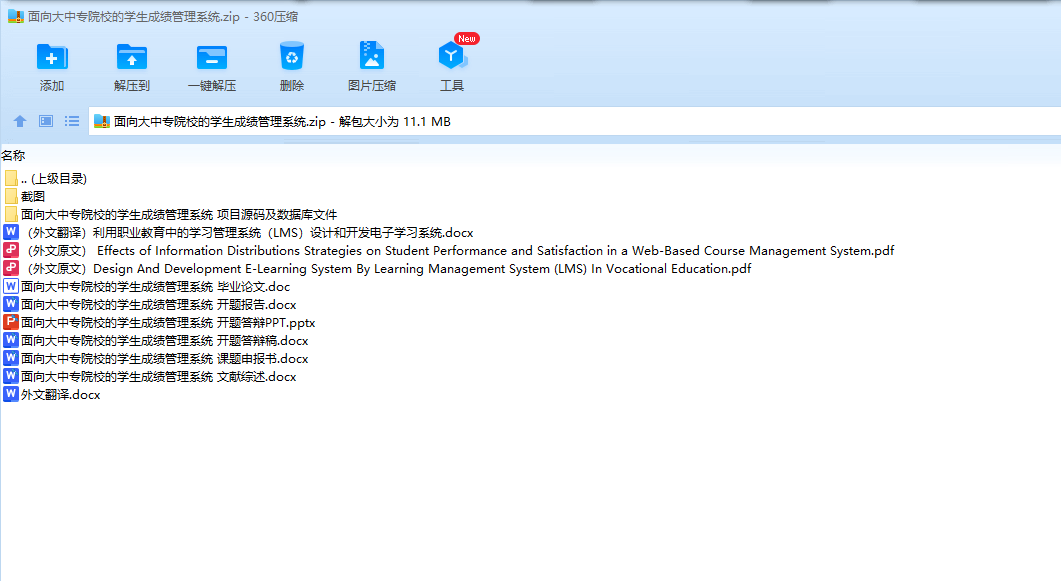Click the 360压缩 app icon in title bar
Screen dimensions: 1061x581
pos(16,16)
